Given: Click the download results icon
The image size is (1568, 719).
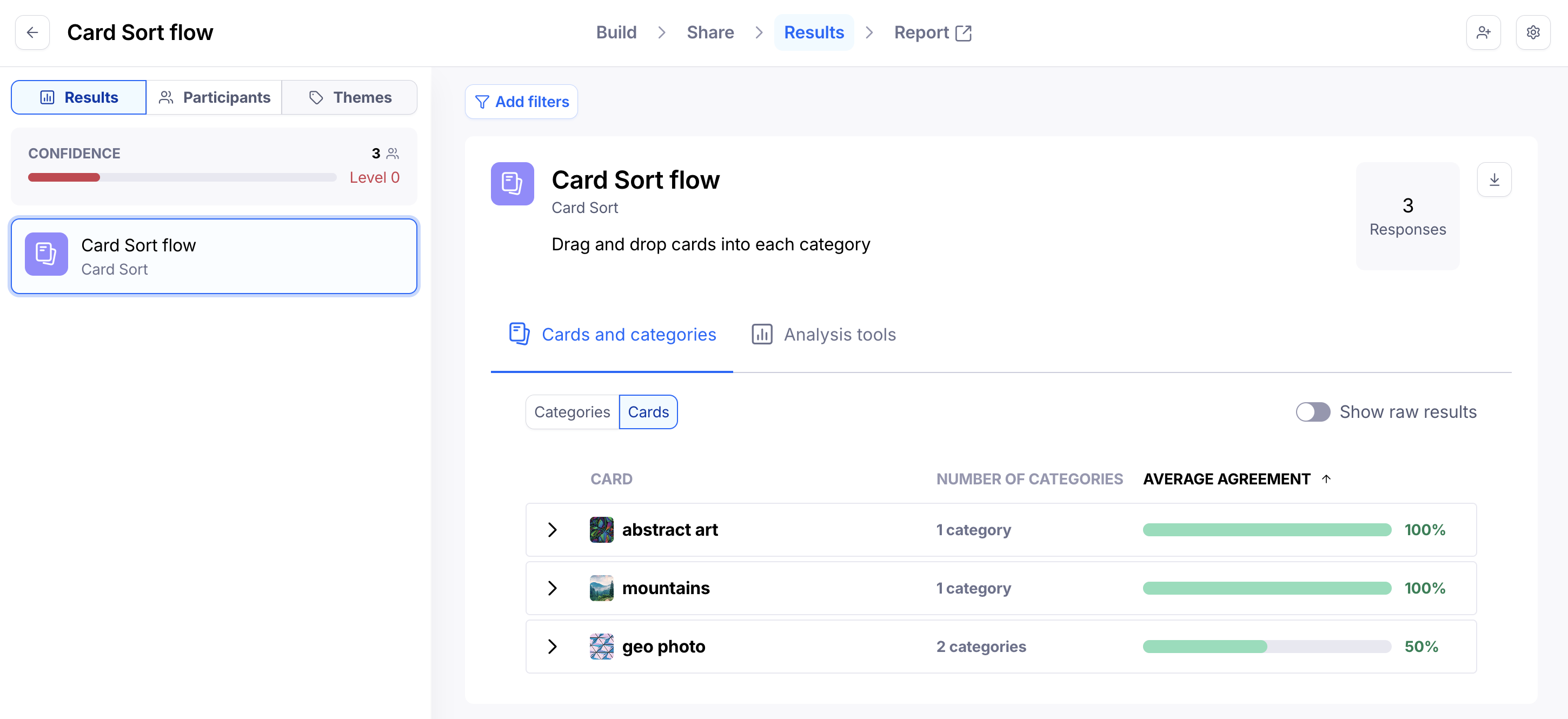Looking at the screenshot, I should (1494, 179).
